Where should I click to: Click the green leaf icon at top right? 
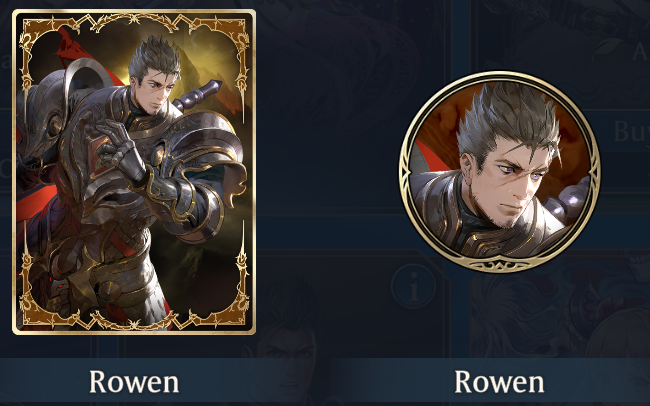[608, 50]
